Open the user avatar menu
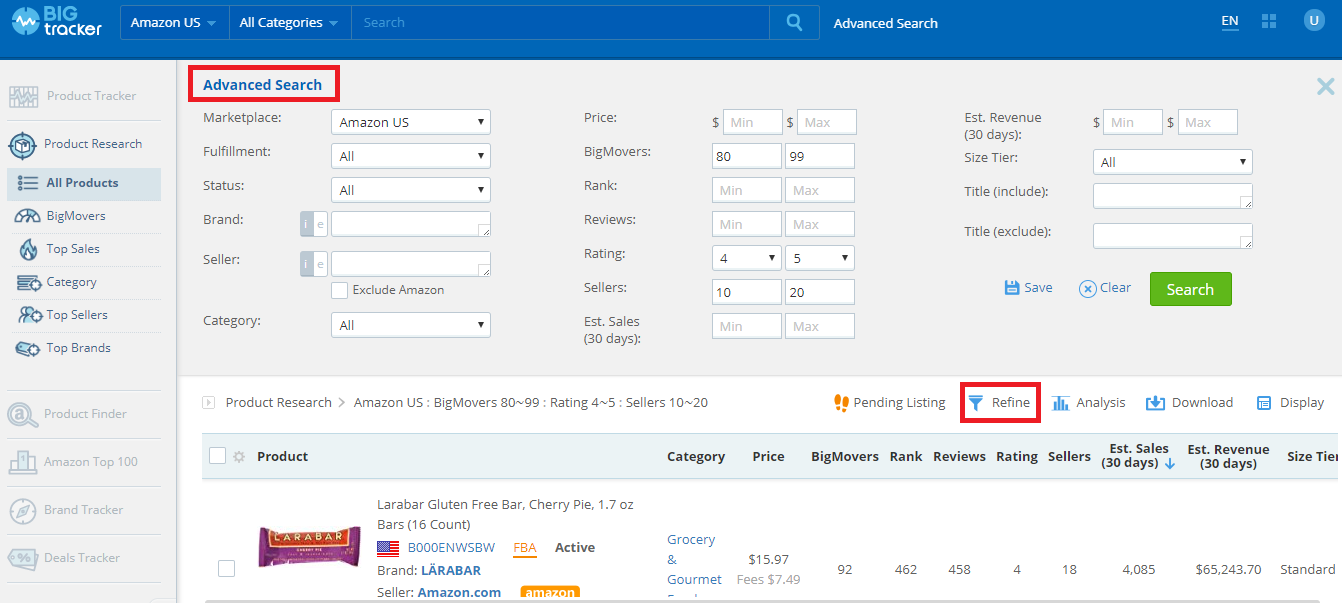Viewport: 1342px width, 603px height. click(x=1314, y=21)
